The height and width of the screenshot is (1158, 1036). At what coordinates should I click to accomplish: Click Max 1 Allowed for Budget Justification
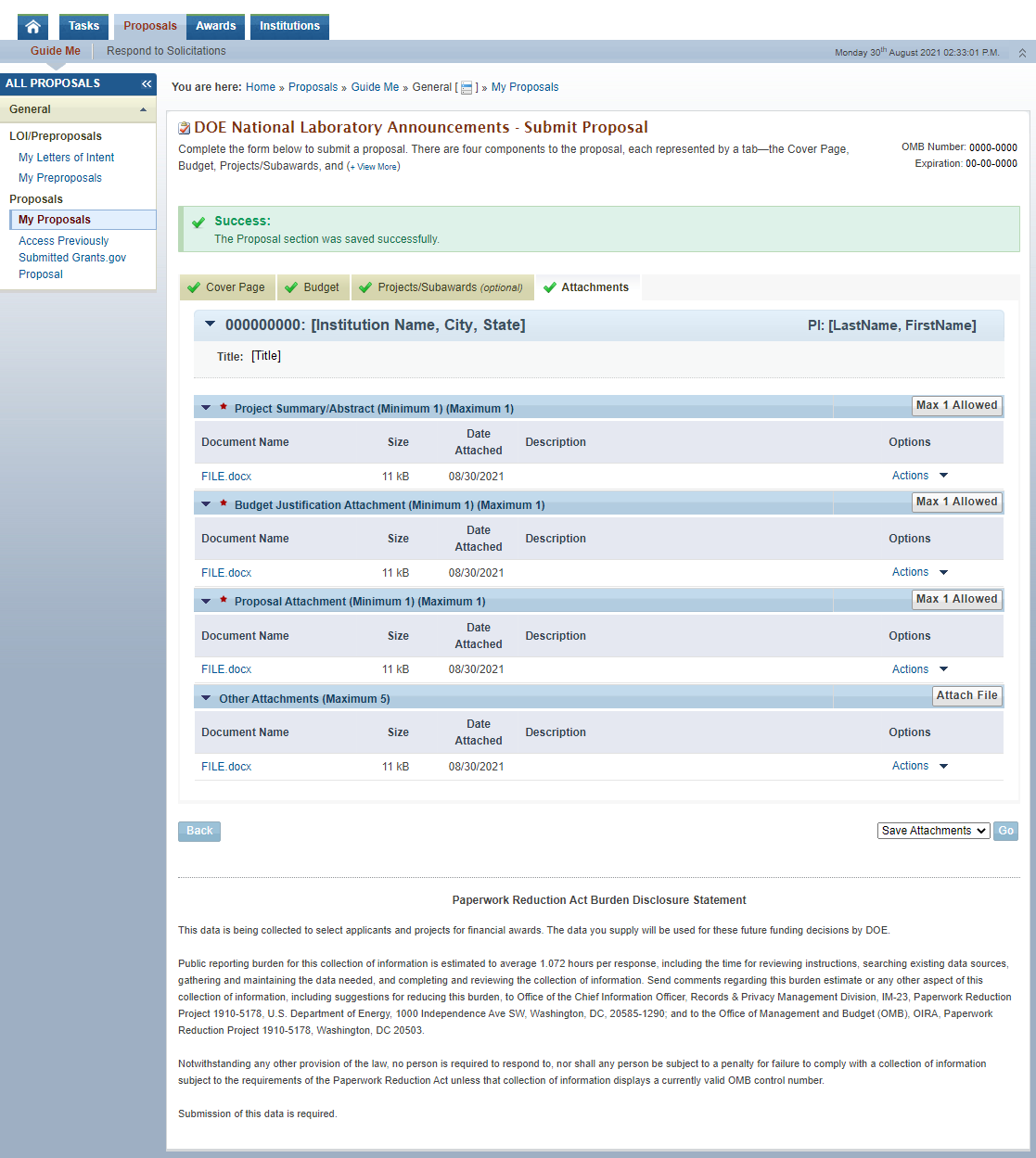(x=957, y=502)
